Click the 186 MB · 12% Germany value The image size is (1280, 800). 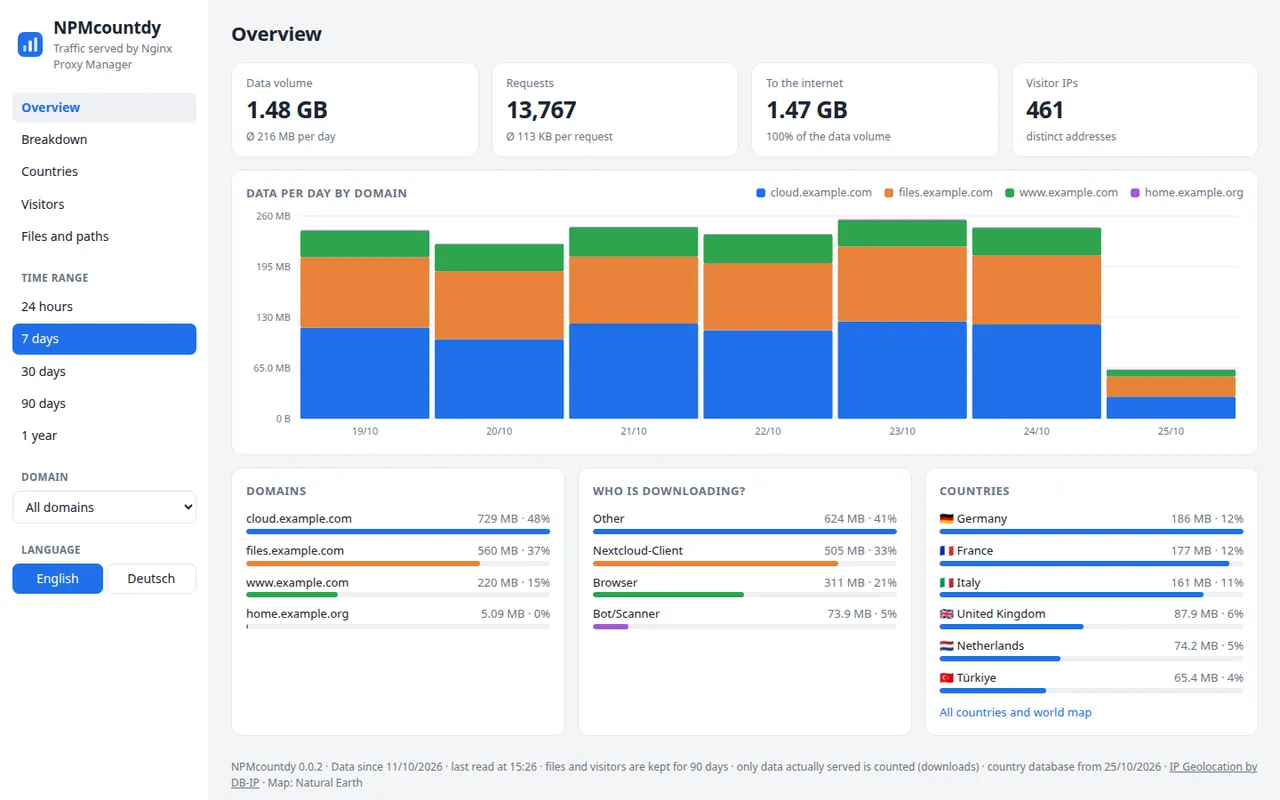[x=1207, y=519]
